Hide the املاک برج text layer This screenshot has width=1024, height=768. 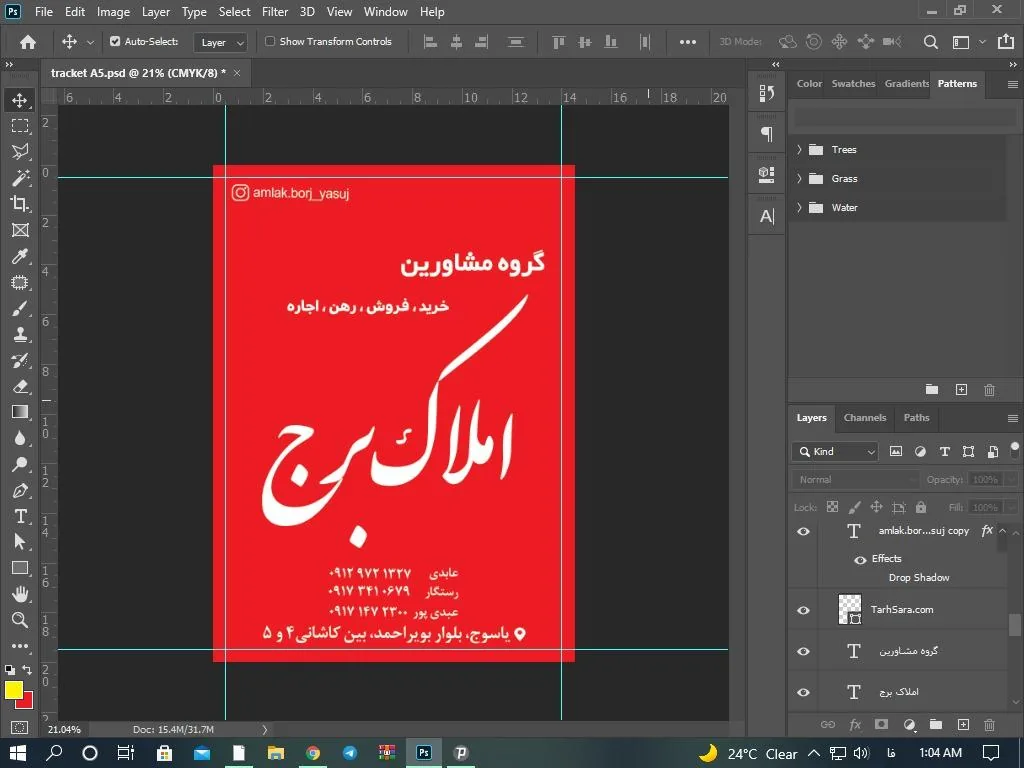(804, 692)
